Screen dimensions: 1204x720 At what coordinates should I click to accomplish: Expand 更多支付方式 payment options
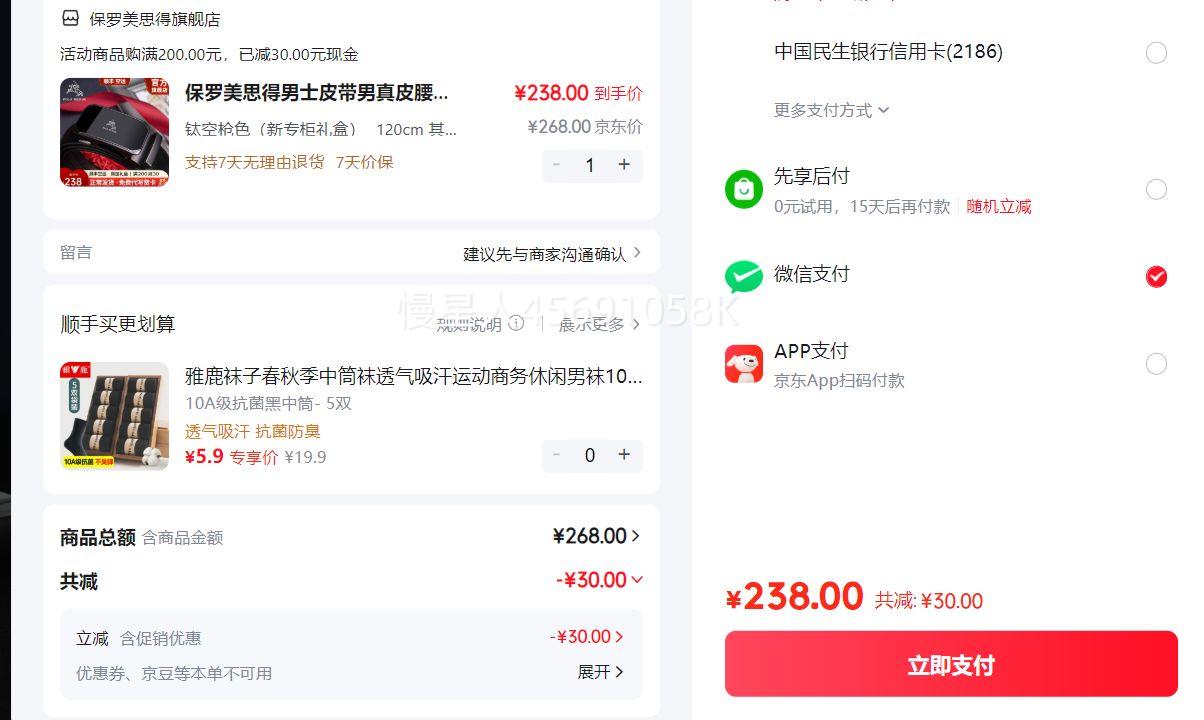831,110
